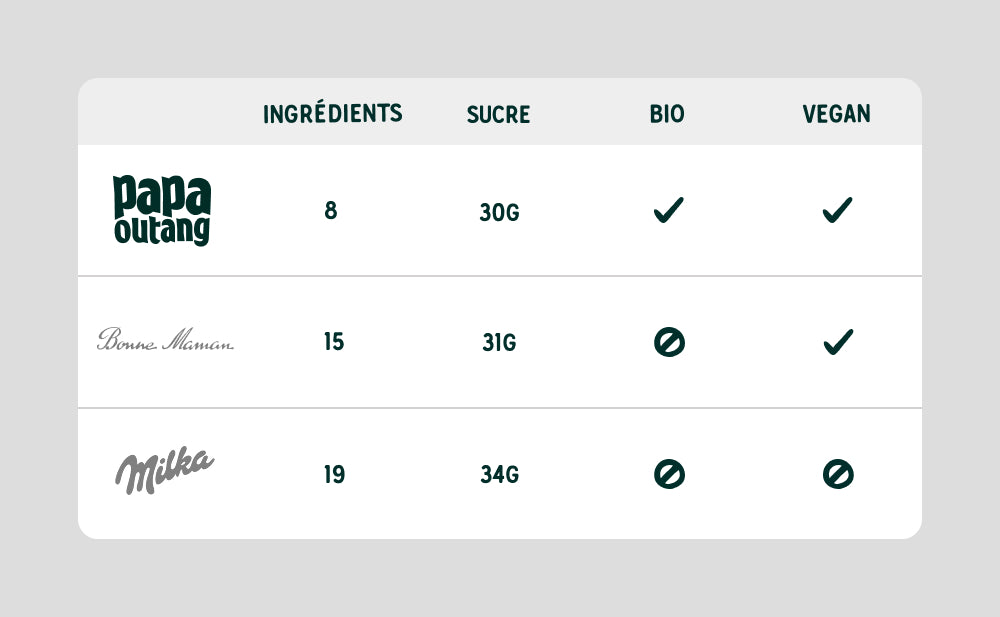Click Papa Outang's Bio checkmark
Screen dimensions: 1000x617
click(x=668, y=210)
